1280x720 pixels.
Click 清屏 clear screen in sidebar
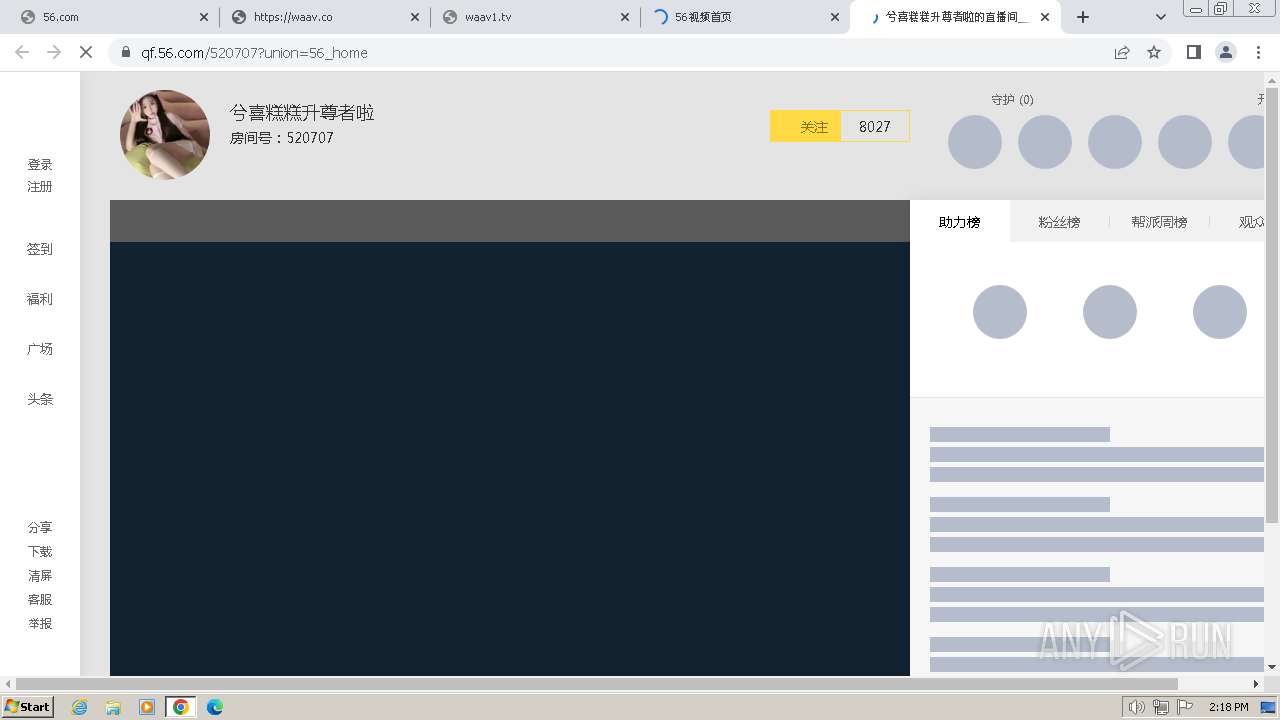pyautogui.click(x=40, y=576)
